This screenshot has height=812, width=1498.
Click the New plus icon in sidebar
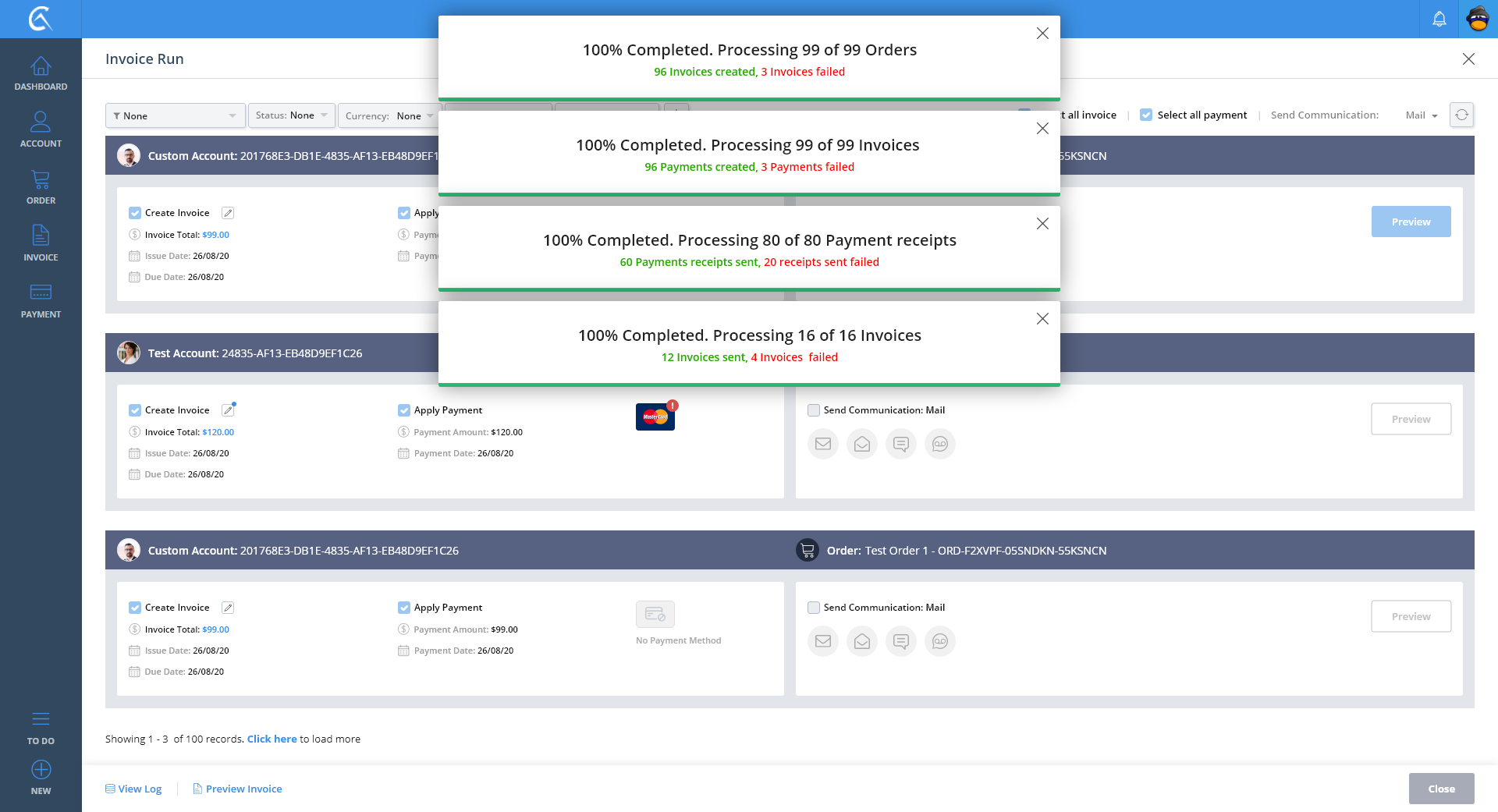(41, 770)
